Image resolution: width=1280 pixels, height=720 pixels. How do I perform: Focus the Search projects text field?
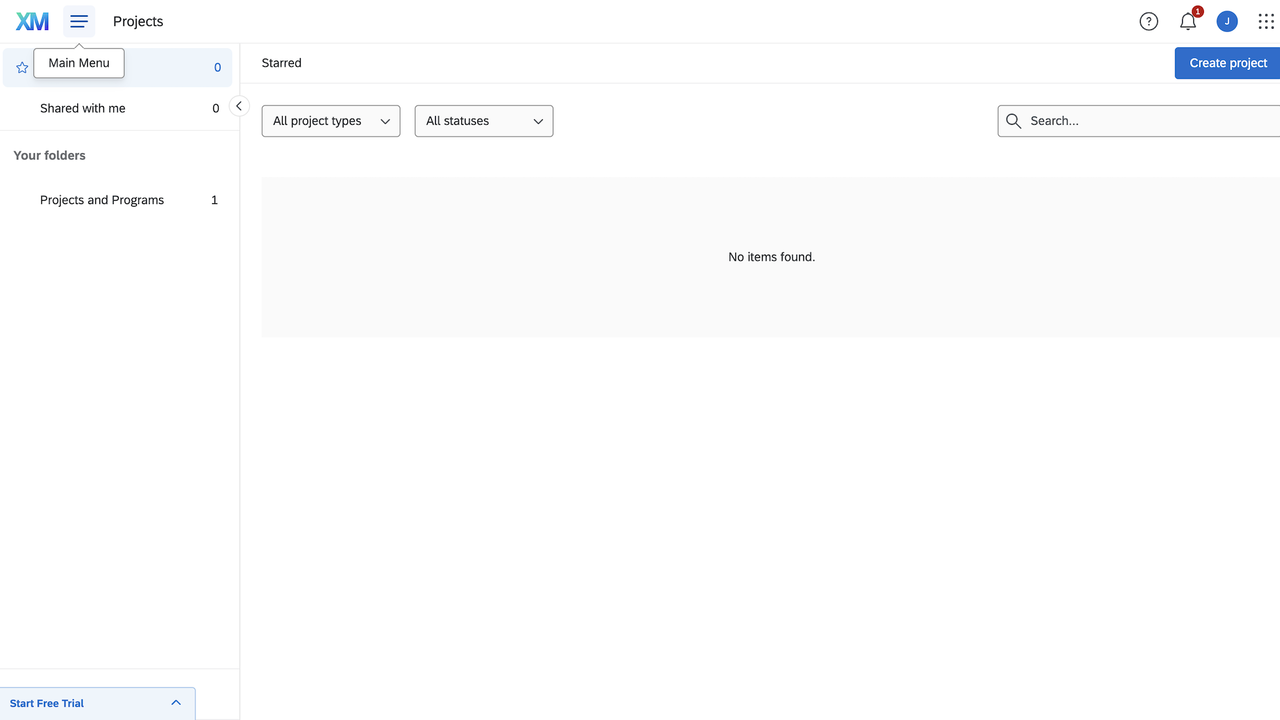click(x=1150, y=121)
